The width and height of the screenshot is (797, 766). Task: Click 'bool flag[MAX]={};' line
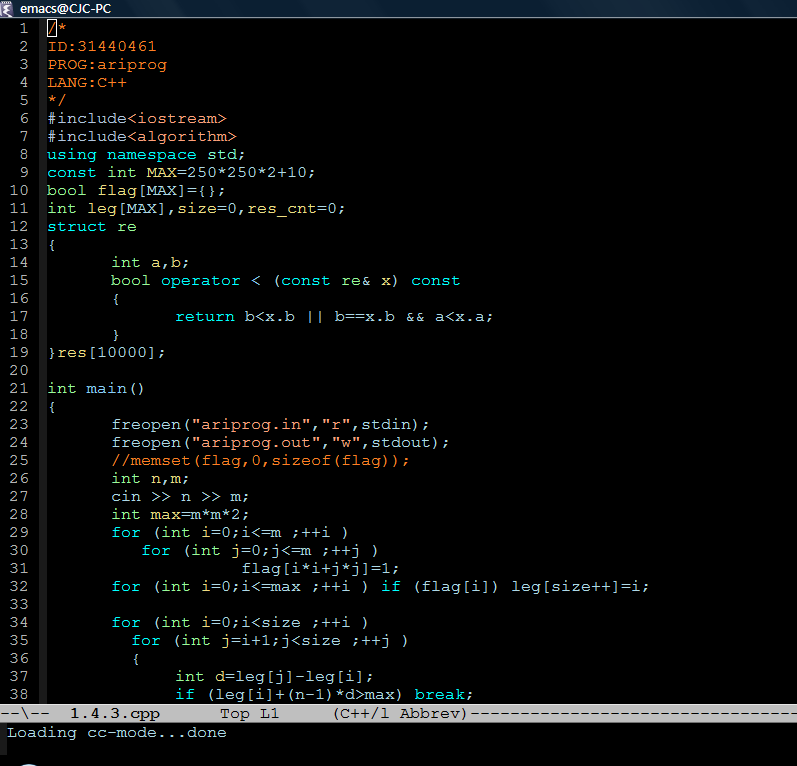click(x=136, y=191)
